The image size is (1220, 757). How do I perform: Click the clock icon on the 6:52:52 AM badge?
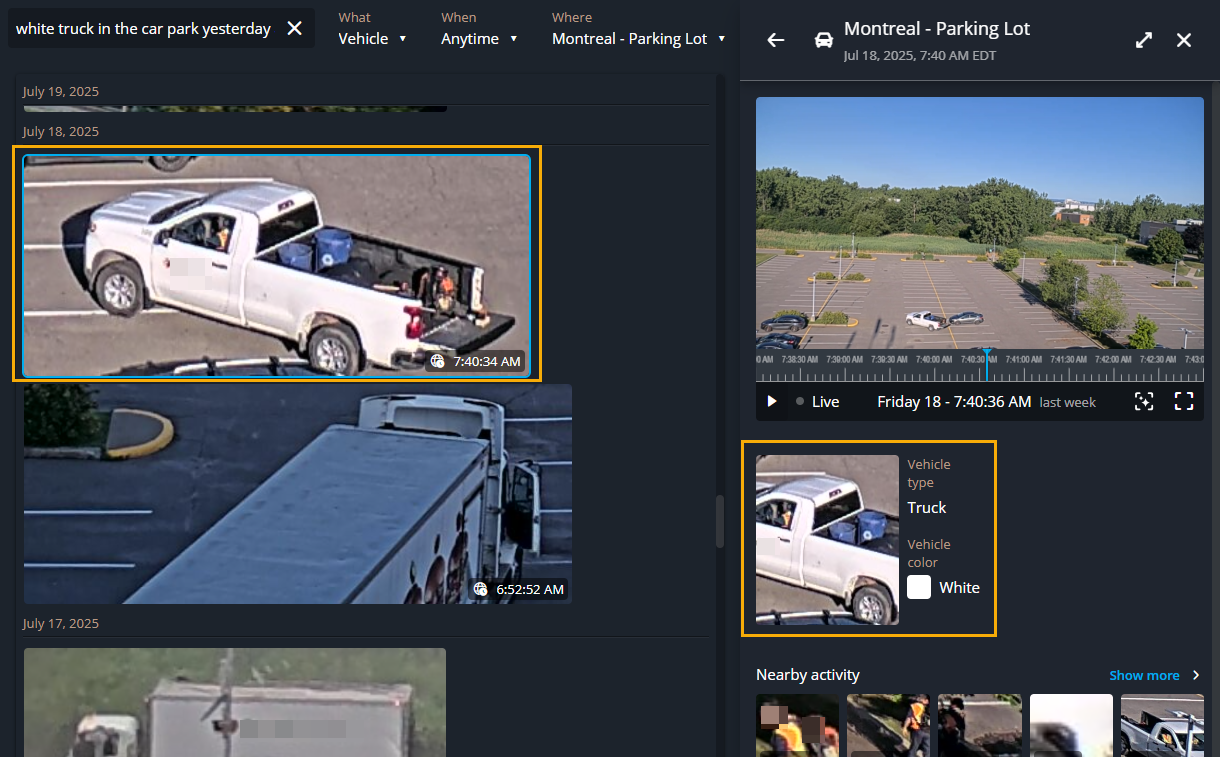tap(480, 589)
